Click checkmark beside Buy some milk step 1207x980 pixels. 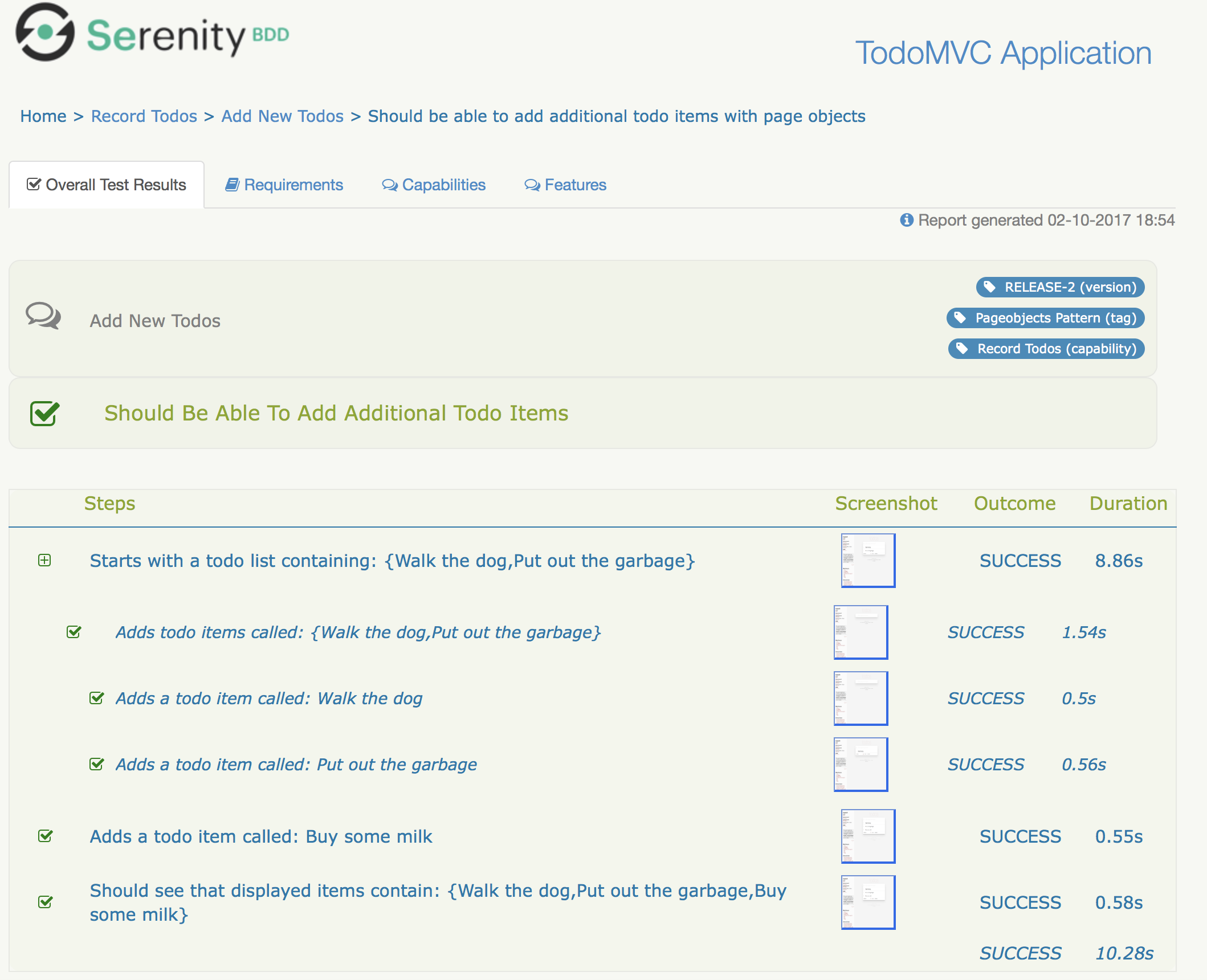pos(46,836)
